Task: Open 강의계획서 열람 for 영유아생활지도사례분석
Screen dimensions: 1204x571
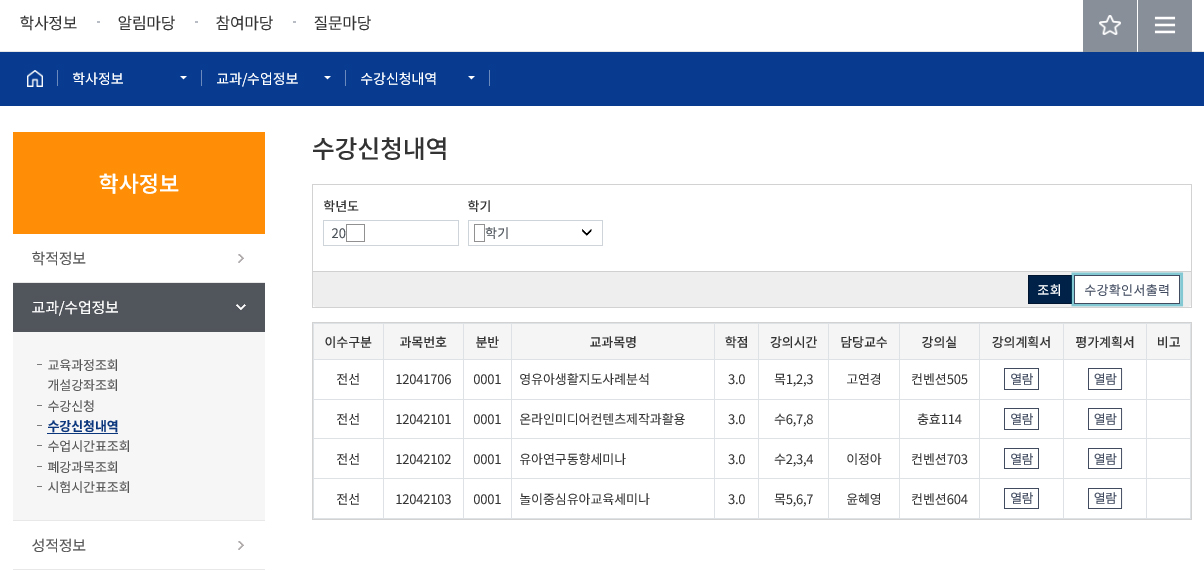Action: click(x=1021, y=379)
